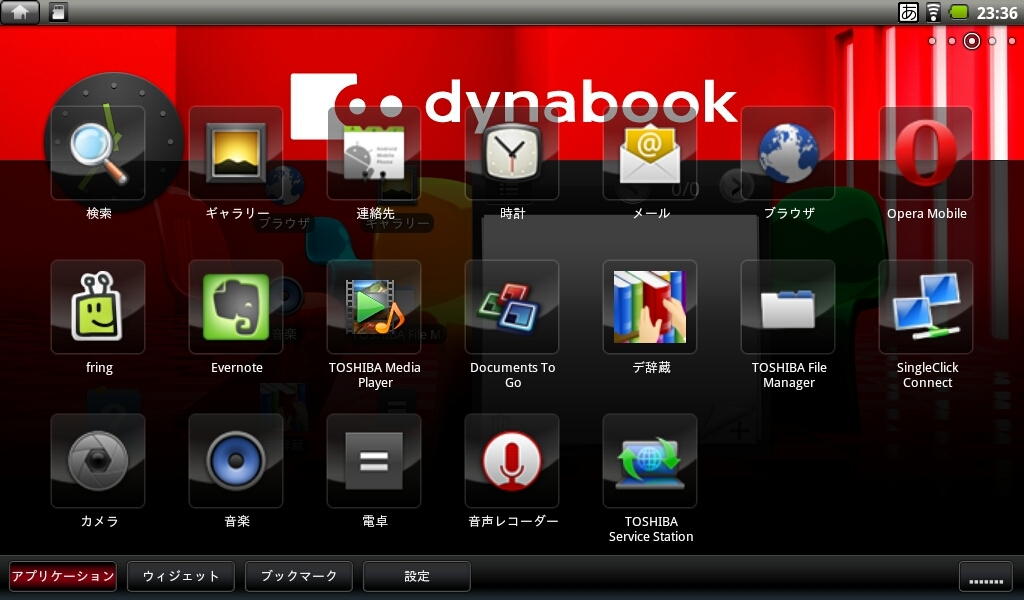This screenshot has height=600, width=1024.
Task: Launch the 電卓 calculator
Action: tap(374, 461)
